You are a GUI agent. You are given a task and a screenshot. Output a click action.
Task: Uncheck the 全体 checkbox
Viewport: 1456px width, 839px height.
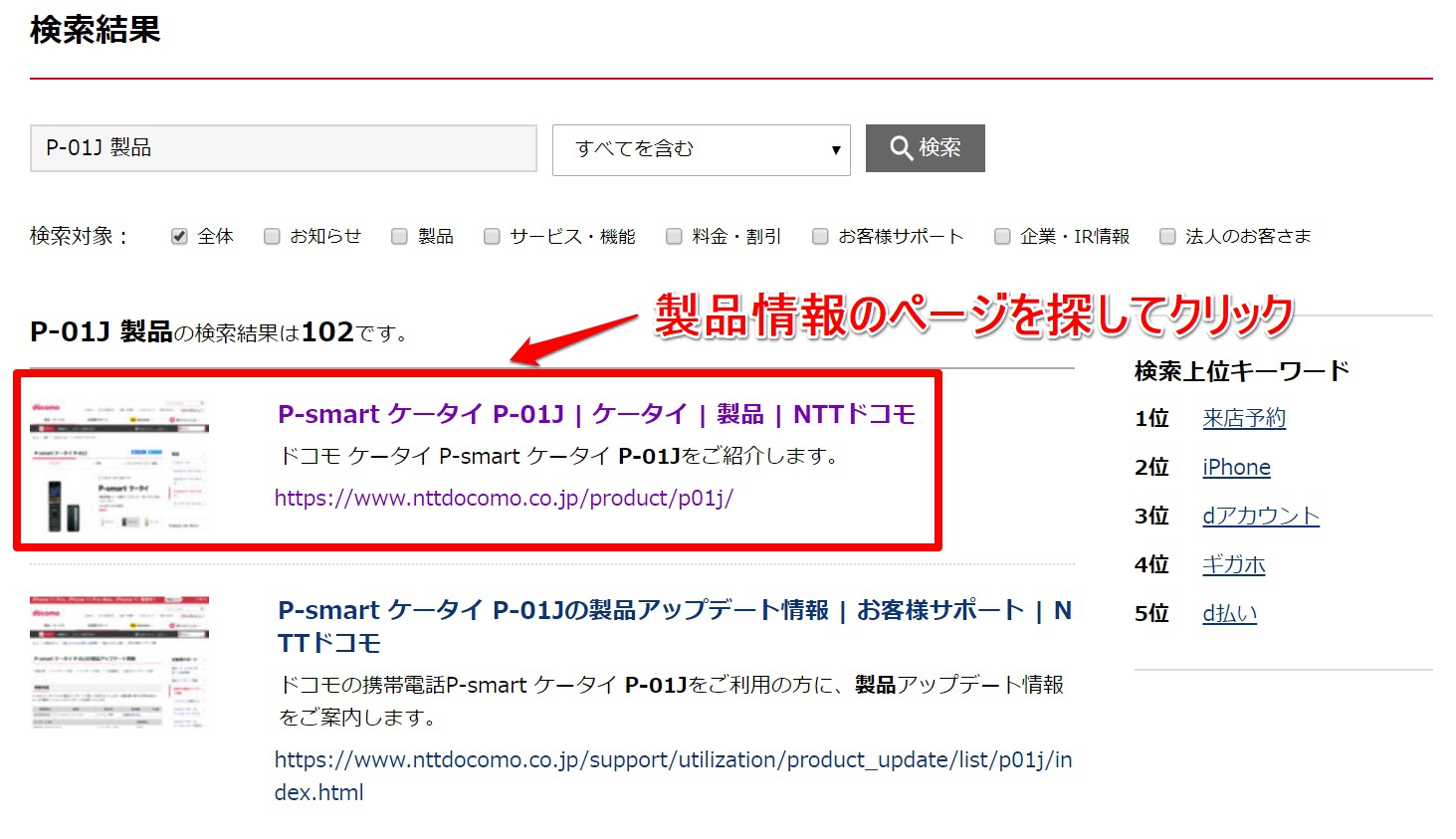point(179,236)
